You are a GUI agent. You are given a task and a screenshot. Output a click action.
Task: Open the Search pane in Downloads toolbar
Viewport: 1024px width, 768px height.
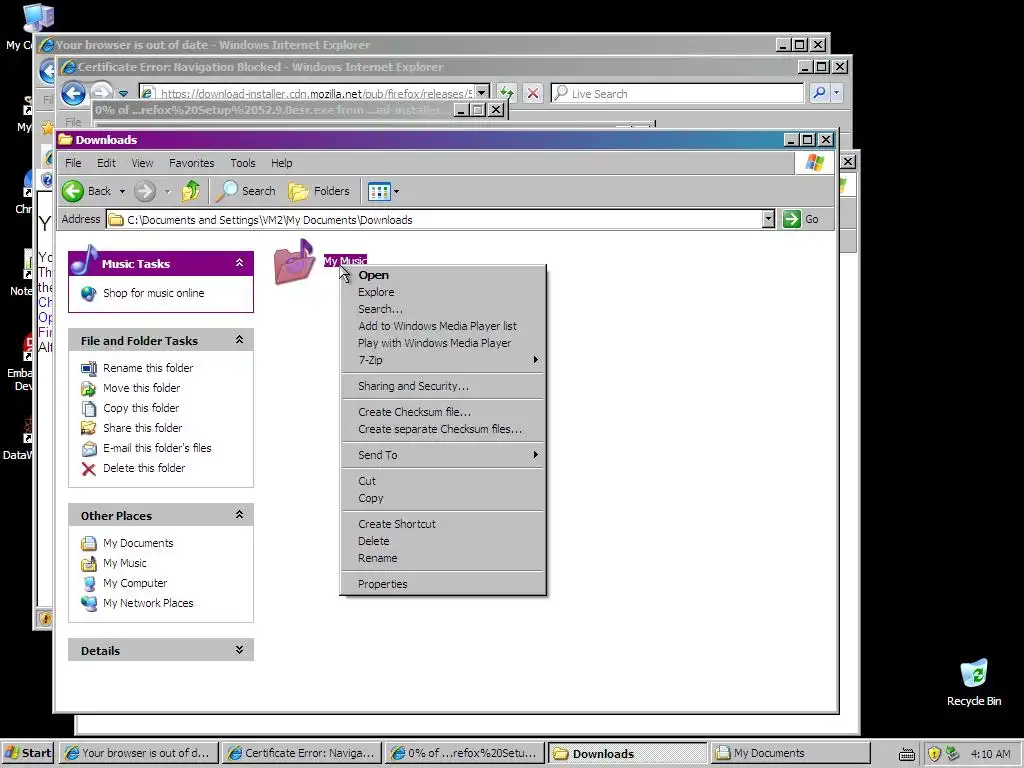(x=246, y=191)
